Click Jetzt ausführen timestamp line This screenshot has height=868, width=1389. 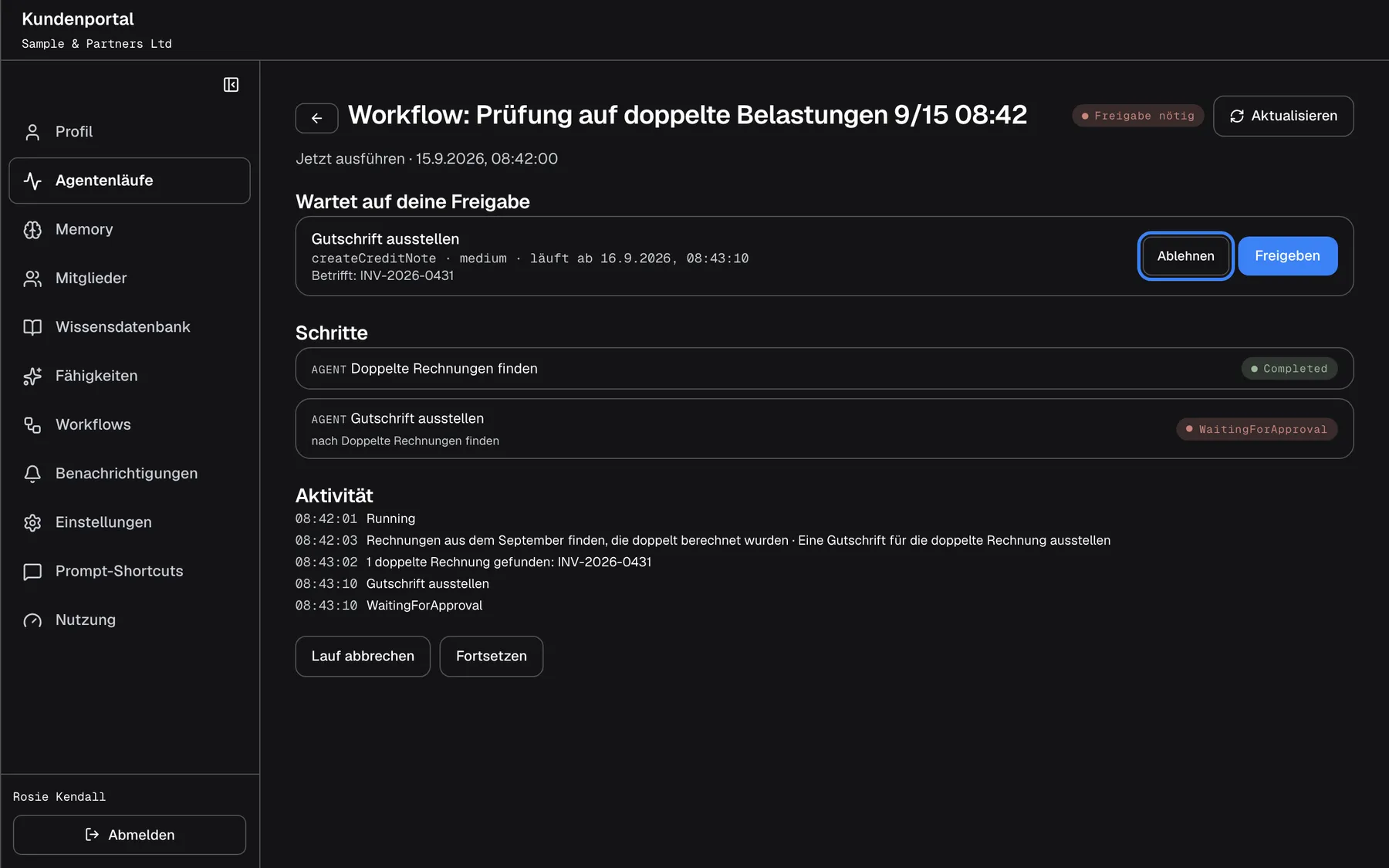[427, 159]
